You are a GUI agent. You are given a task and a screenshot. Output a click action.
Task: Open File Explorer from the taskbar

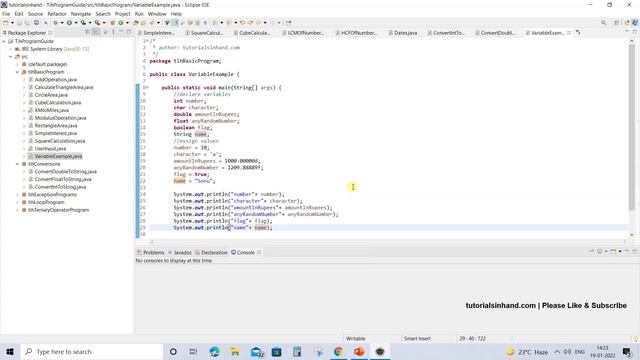[x=235, y=351]
